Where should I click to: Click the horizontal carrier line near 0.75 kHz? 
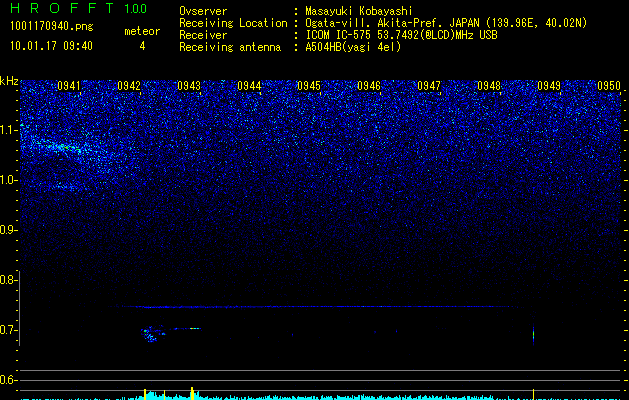pyautogui.click(x=317, y=307)
